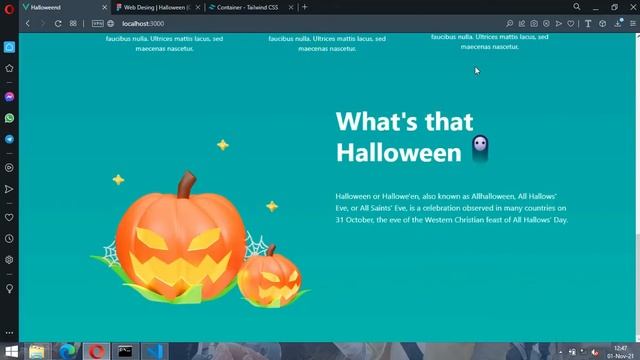
Task: Open Microsoft Edge from taskbar
Action: (x=67, y=351)
